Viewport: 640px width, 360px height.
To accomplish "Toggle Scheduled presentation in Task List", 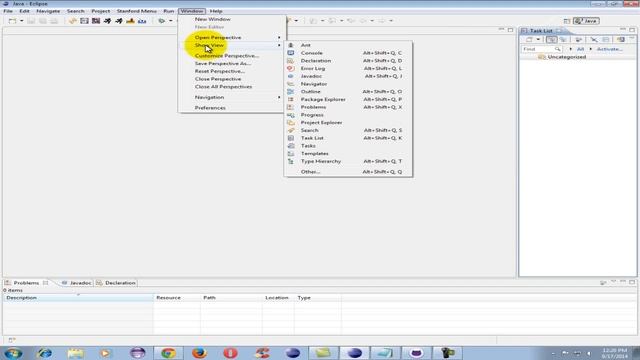I will (563, 40).
